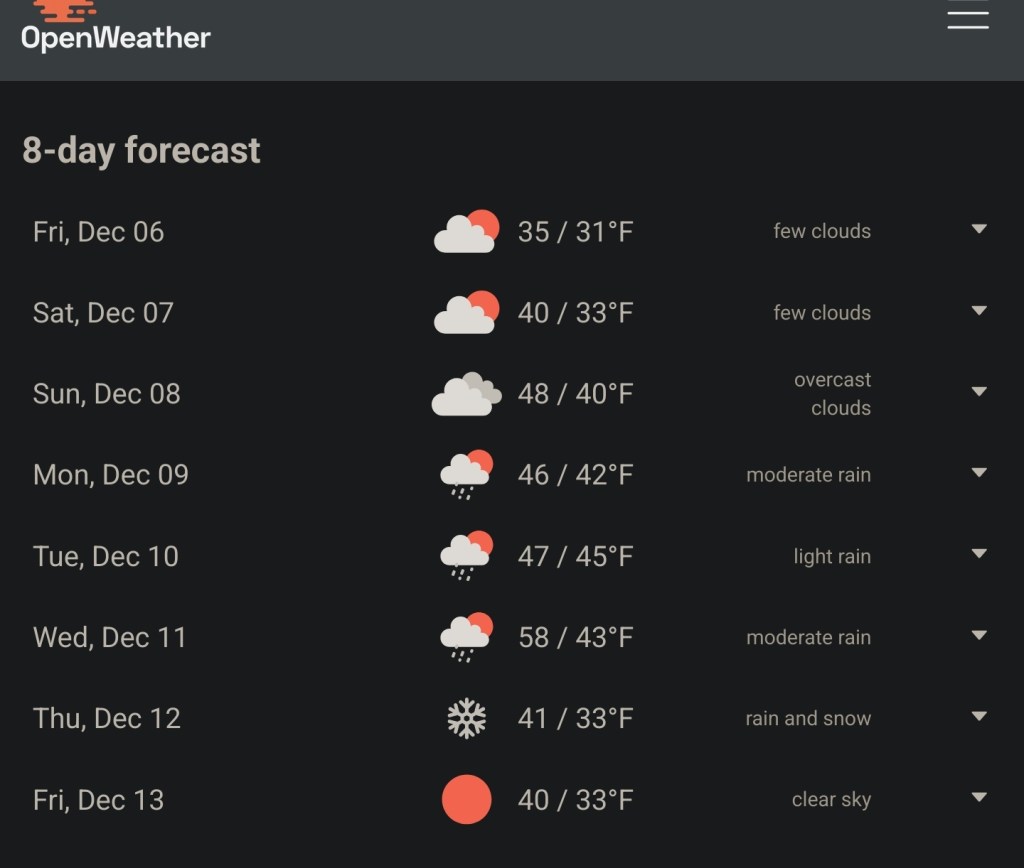Click the clear sky sun icon for Dec 13

(466, 799)
